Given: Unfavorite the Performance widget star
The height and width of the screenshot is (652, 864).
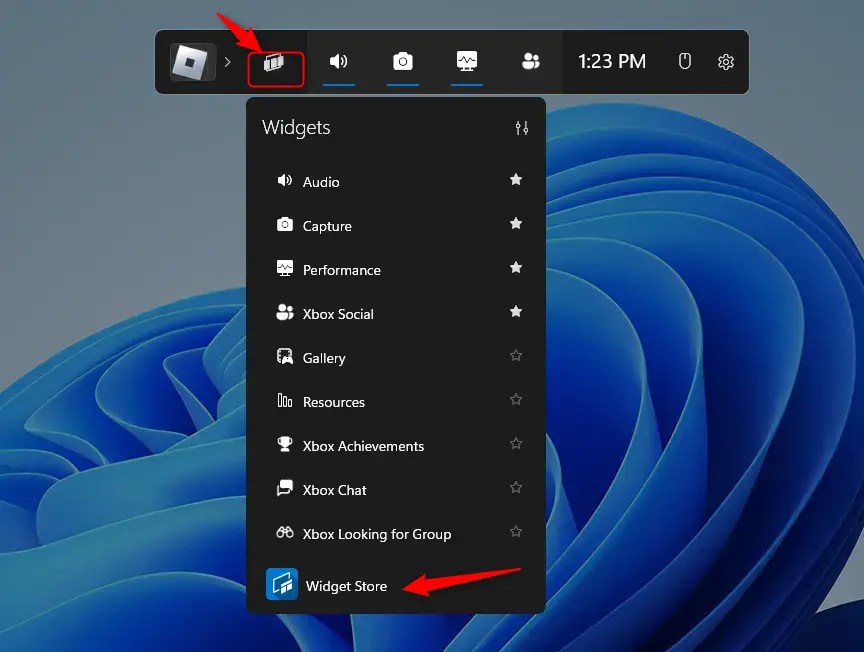Looking at the screenshot, I should 516,267.
